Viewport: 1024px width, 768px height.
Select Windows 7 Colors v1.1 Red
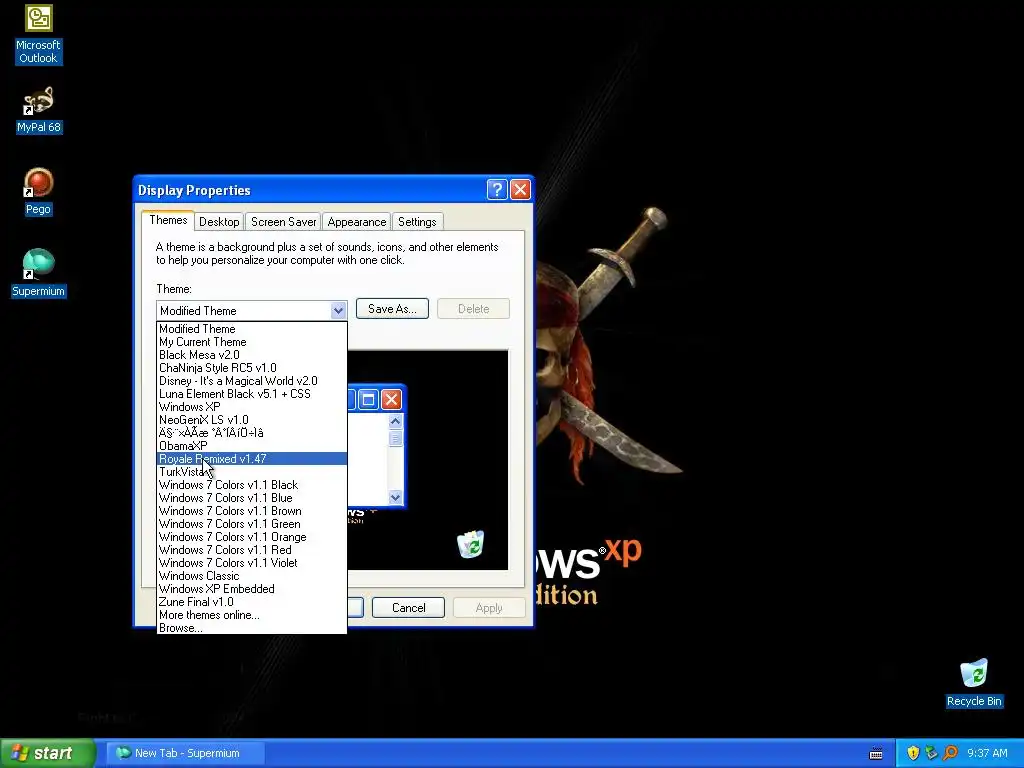tap(251, 550)
